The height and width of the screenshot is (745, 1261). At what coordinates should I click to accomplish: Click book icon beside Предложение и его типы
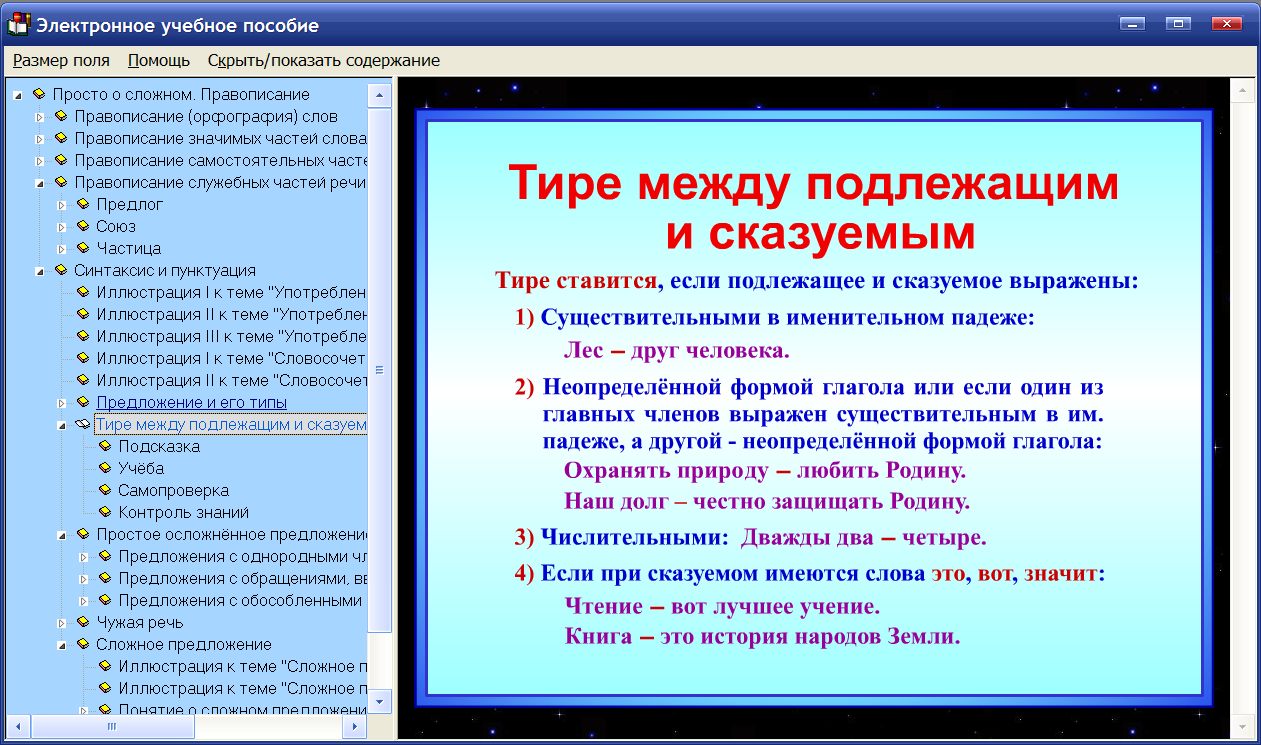83,402
